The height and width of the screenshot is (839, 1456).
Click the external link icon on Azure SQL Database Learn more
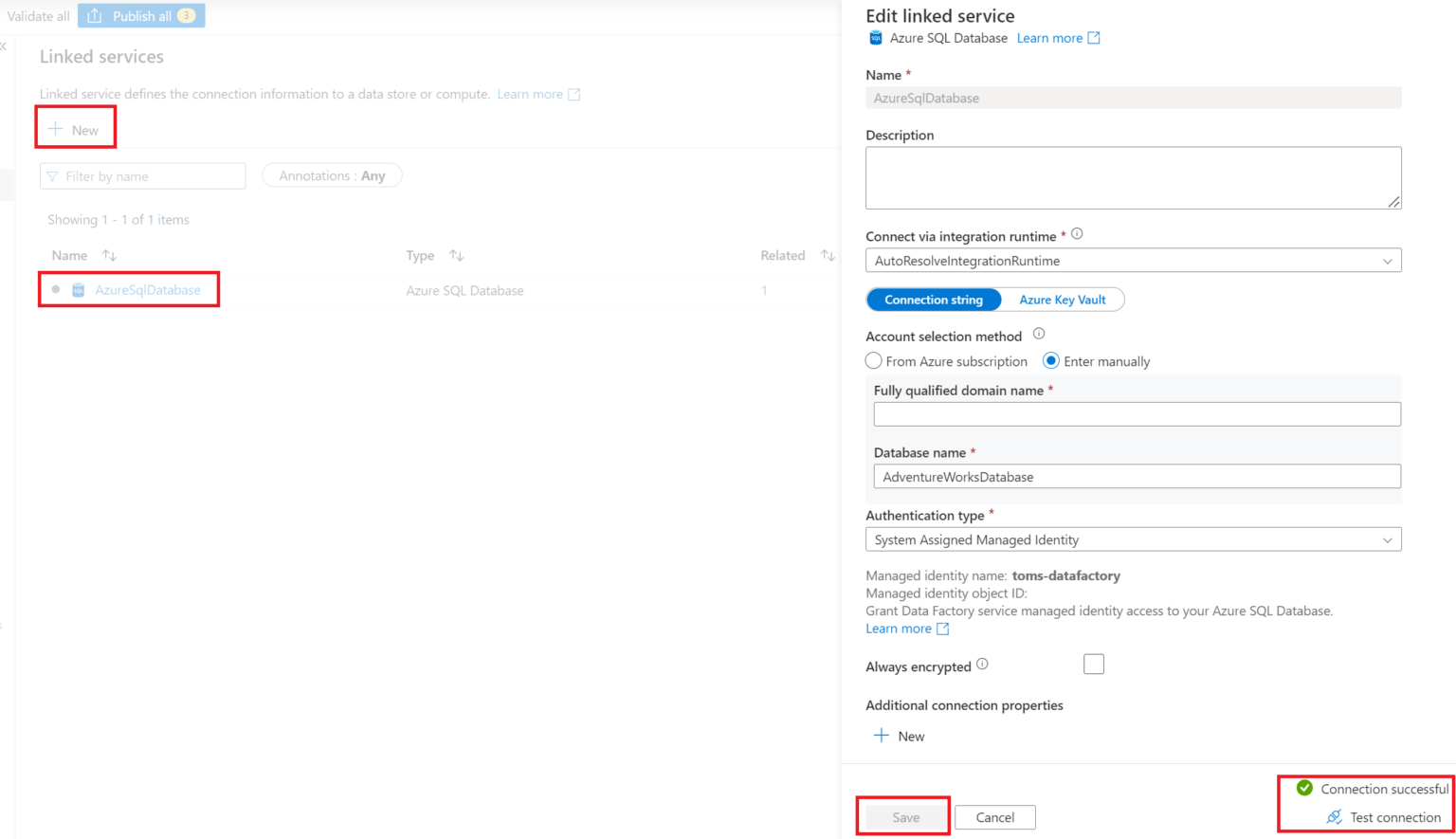(x=1094, y=38)
